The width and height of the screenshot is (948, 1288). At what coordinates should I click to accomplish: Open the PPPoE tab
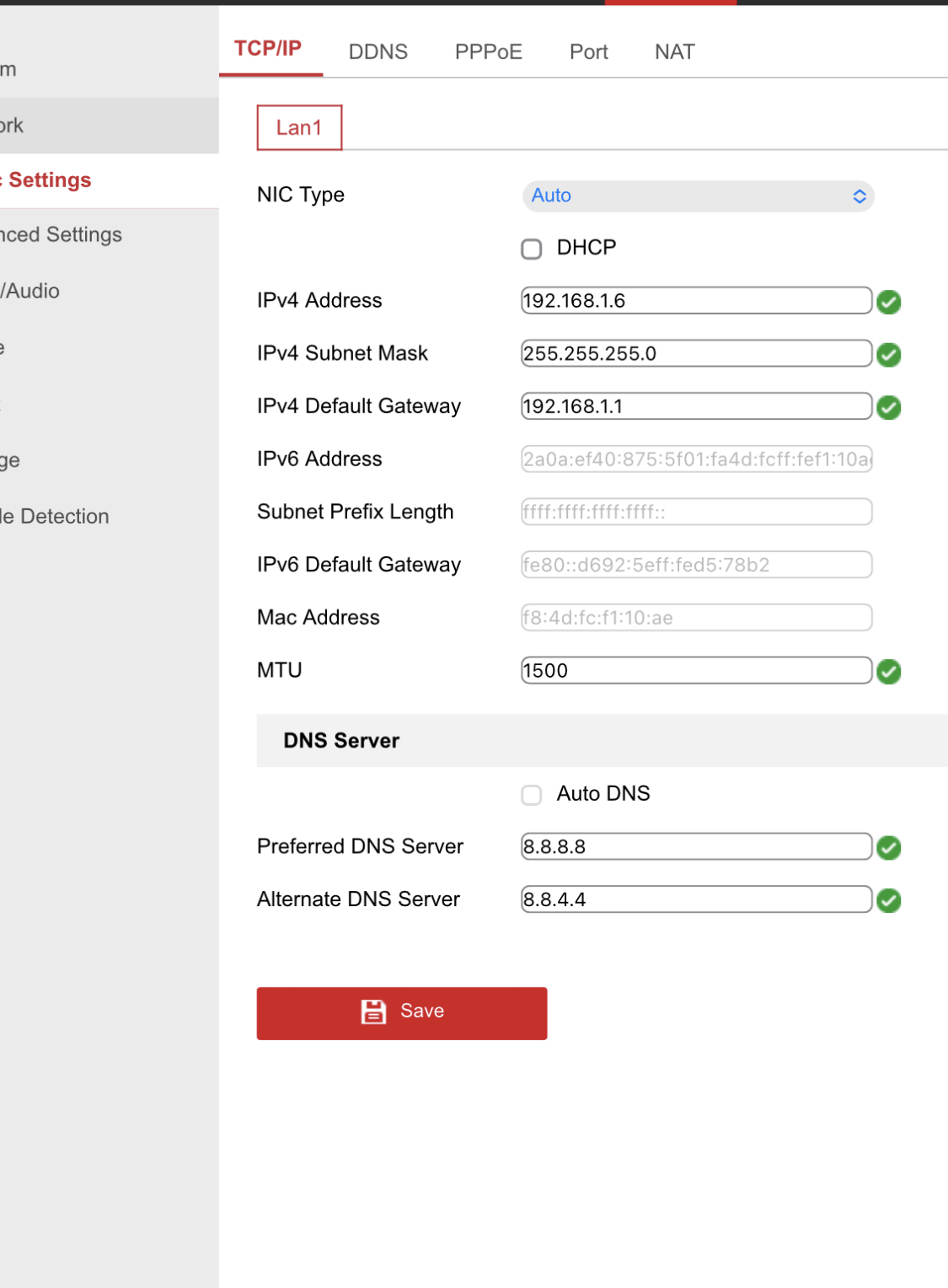tap(488, 52)
